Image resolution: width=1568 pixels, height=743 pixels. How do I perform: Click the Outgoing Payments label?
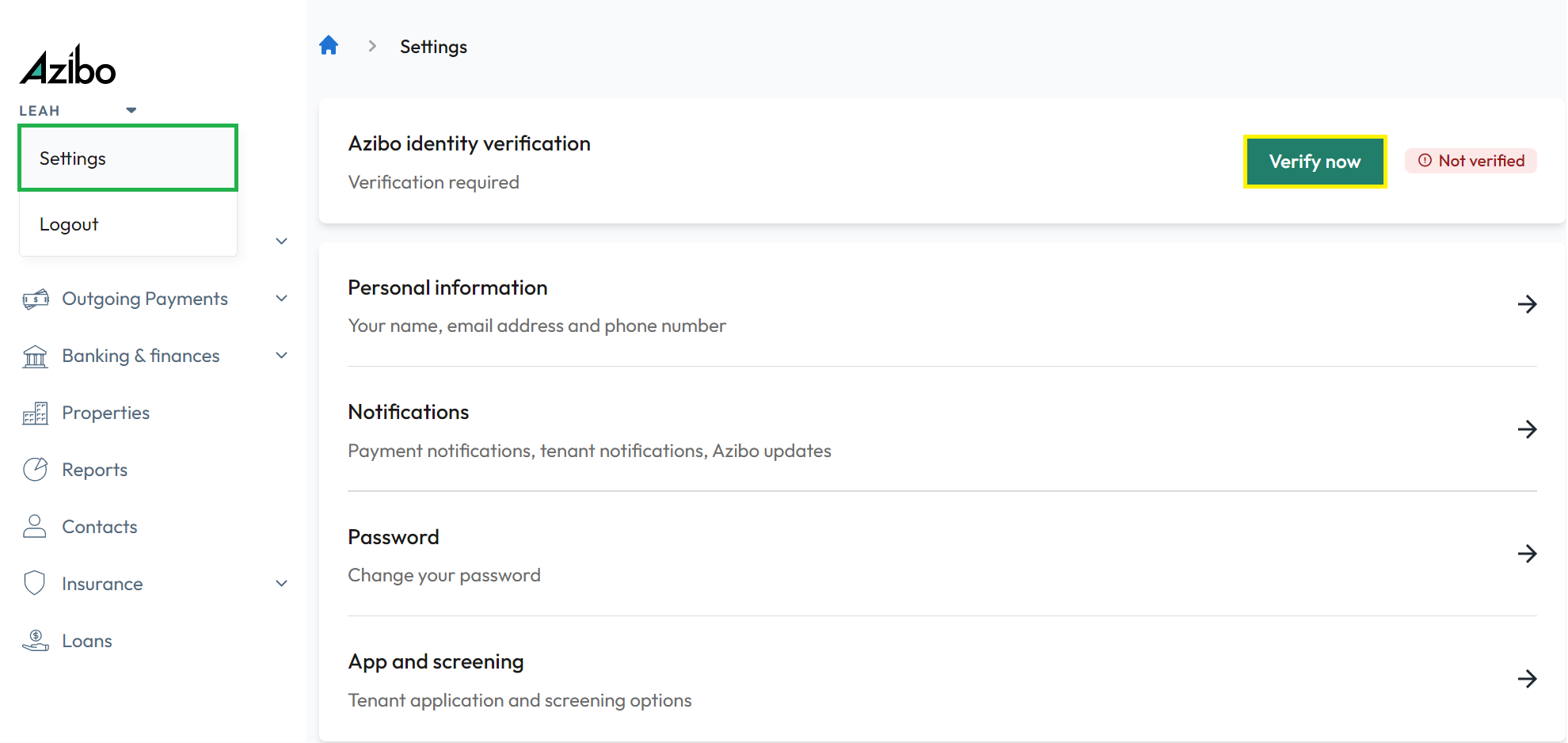pos(145,299)
